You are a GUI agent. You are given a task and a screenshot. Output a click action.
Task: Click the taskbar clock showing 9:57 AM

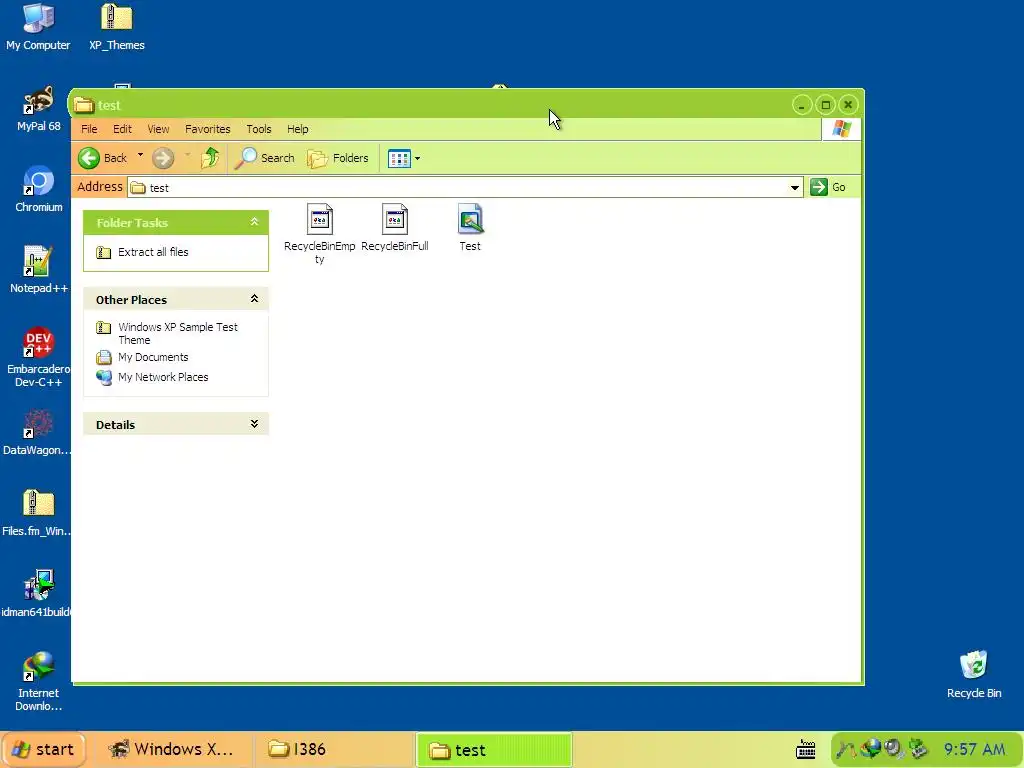click(x=974, y=749)
